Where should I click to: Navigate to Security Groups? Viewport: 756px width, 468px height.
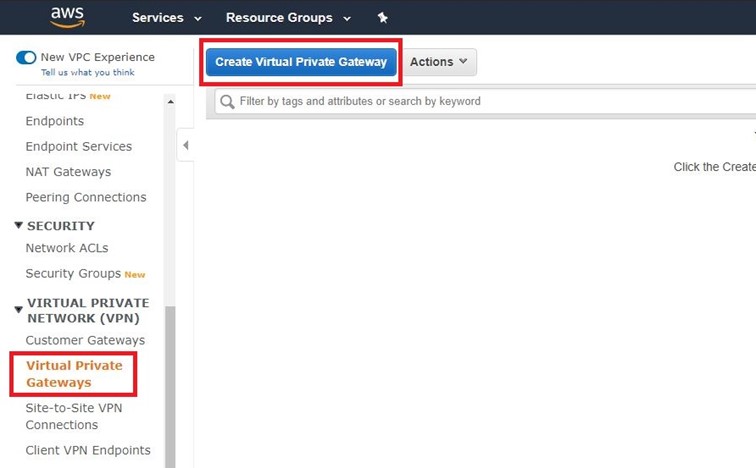73,273
